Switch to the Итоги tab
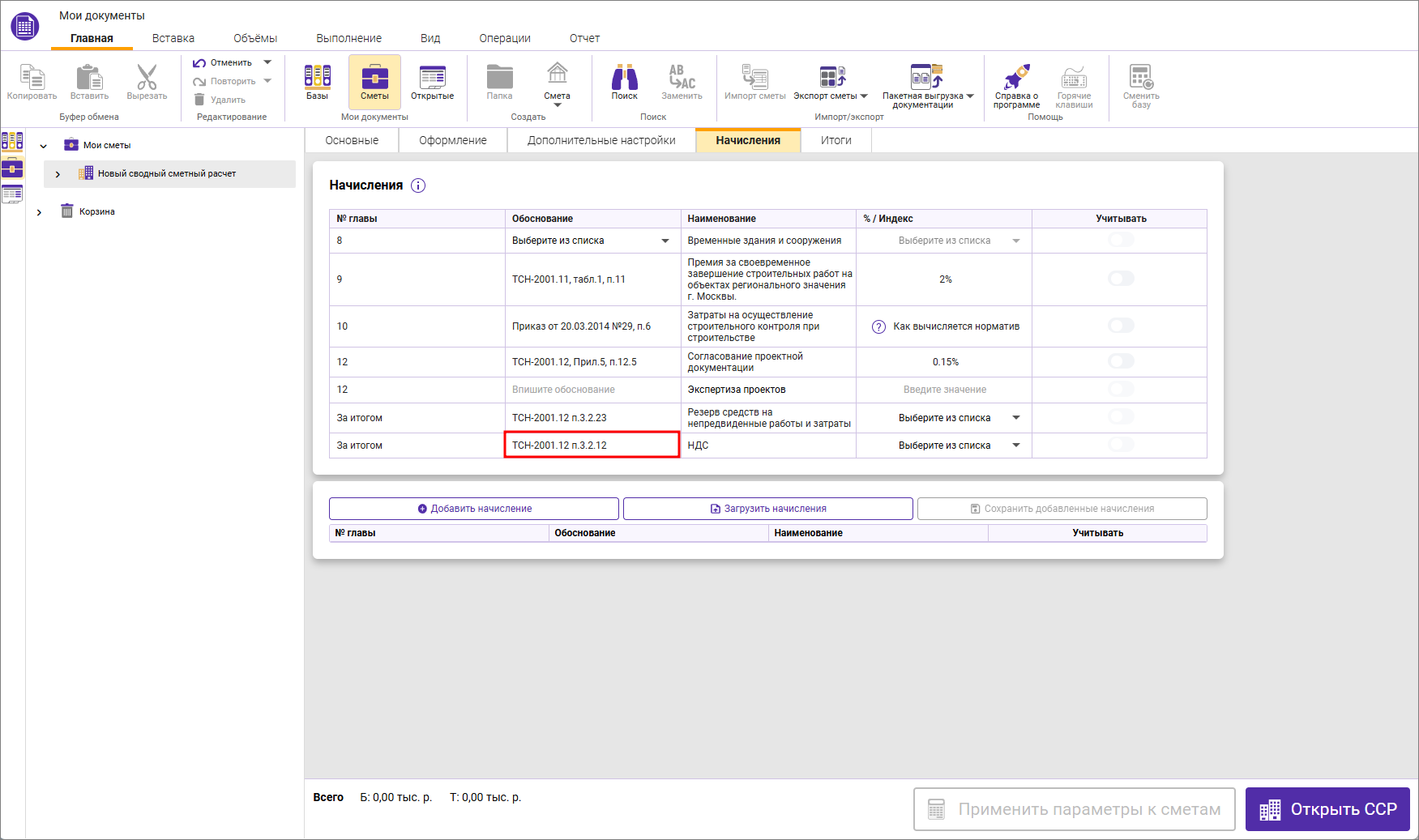Screen dimensions: 1419x840 [x=836, y=140]
